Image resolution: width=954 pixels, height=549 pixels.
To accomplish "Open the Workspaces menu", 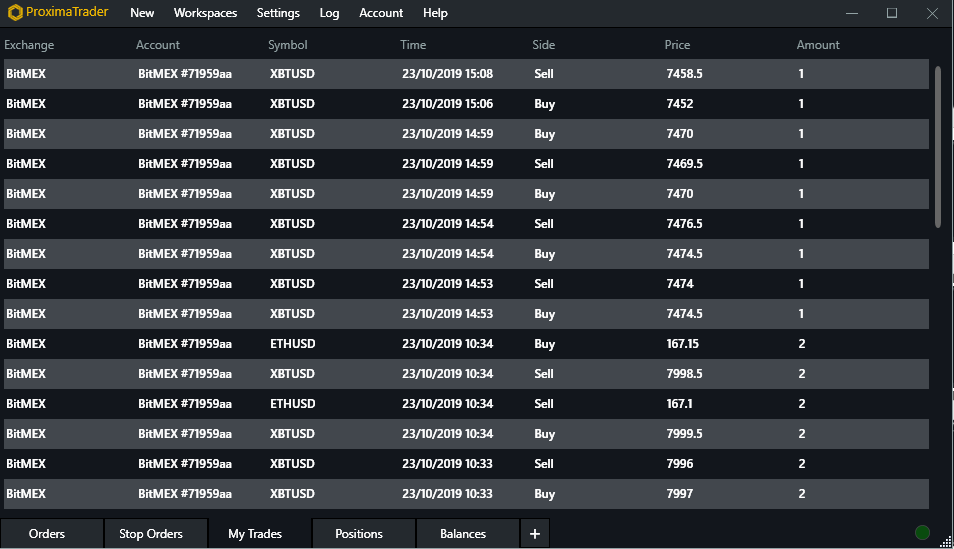I will point(205,13).
